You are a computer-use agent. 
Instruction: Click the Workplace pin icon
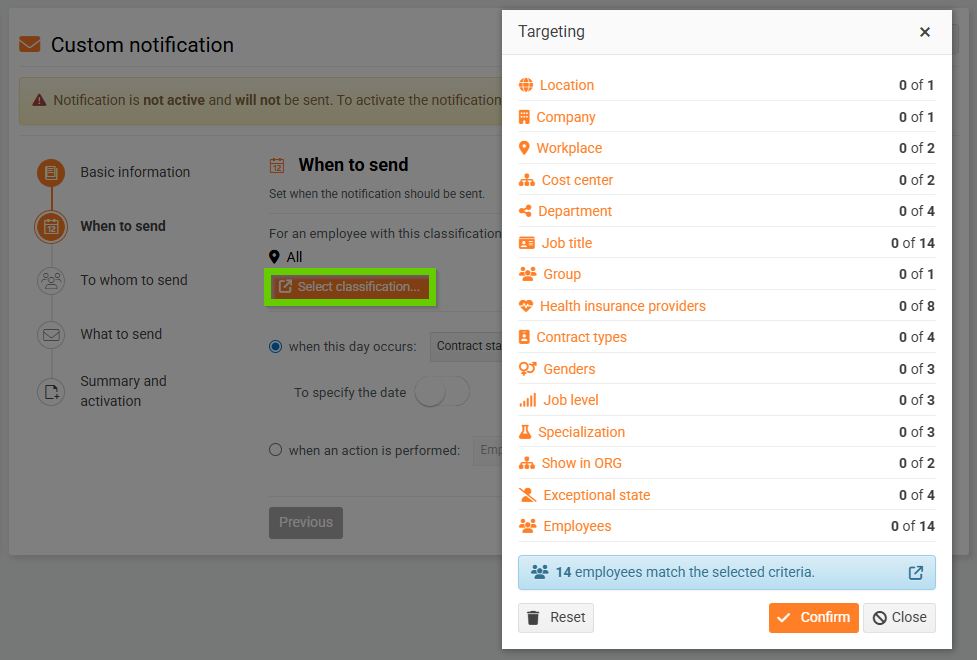(524, 148)
